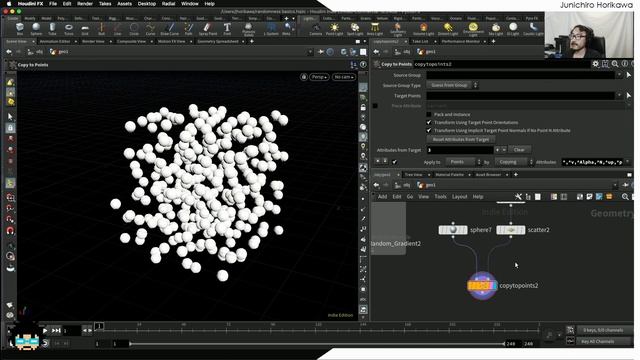Add an Environment Light from shelf

(x=473, y=29)
